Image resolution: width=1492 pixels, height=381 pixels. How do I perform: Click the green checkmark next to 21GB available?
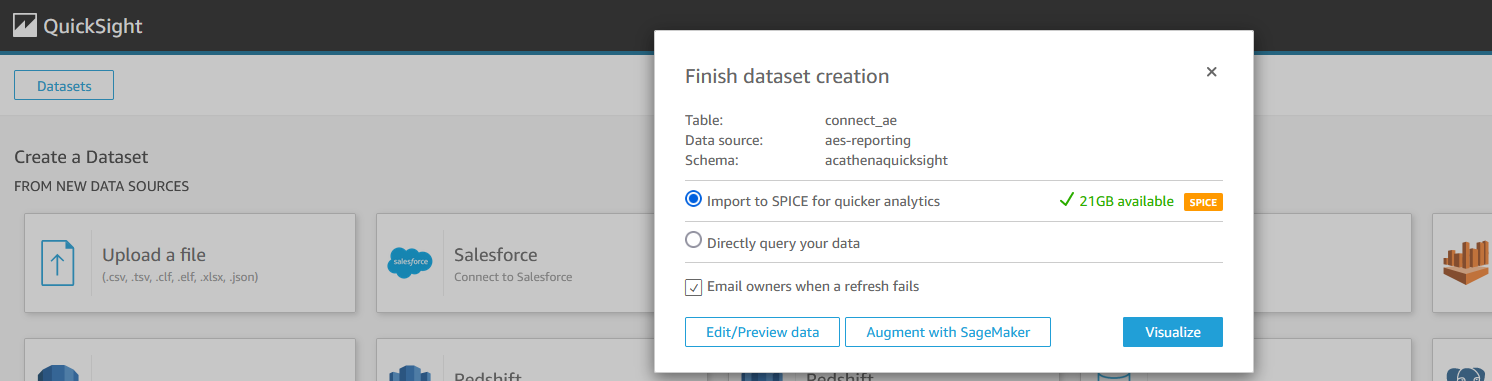point(1066,200)
